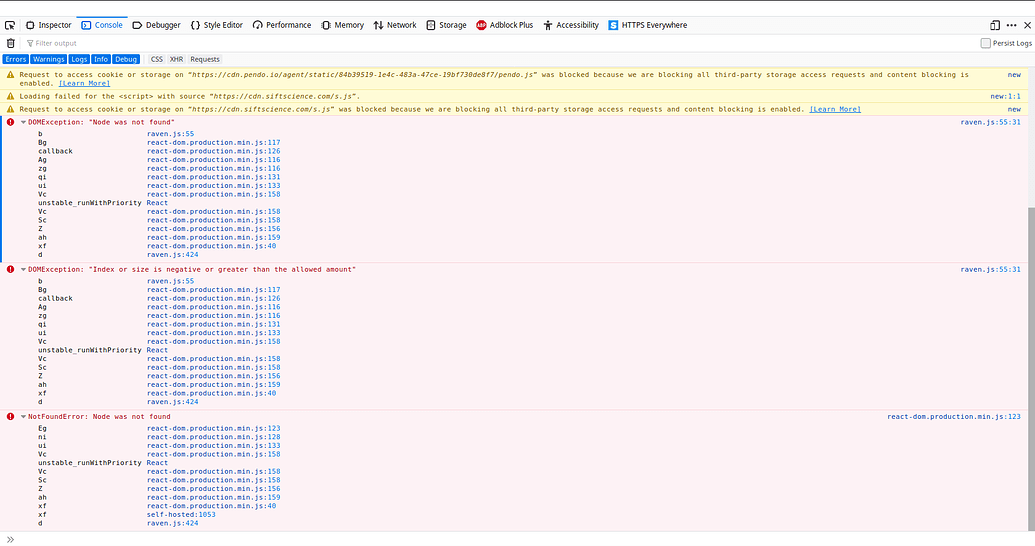Viewport: 1035px width, 546px height.
Task: Click the console vertical scrollbar
Action: [x=1031, y=370]
